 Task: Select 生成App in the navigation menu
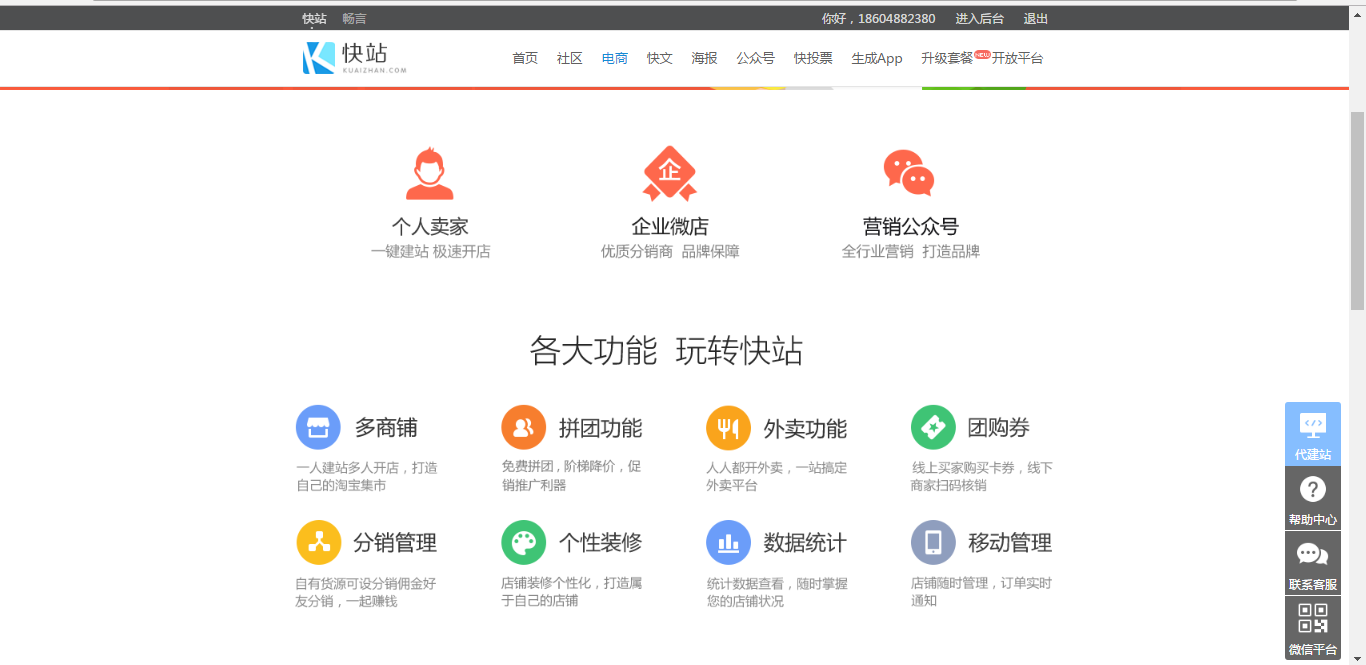point(876,59)
